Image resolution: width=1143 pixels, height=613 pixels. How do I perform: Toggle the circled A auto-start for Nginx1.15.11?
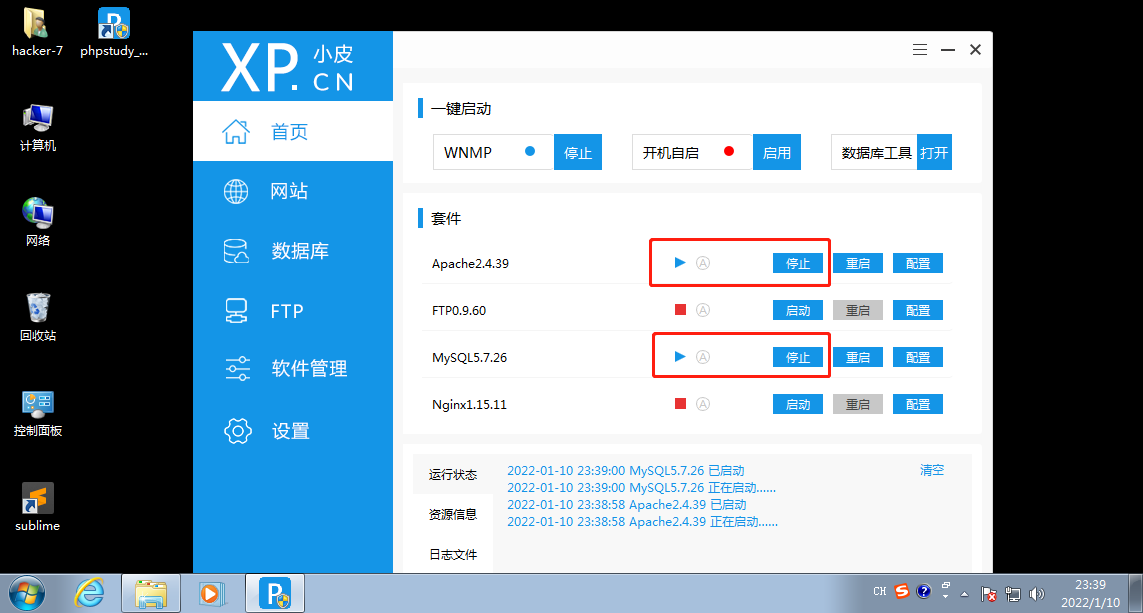[x=703, y=404]
